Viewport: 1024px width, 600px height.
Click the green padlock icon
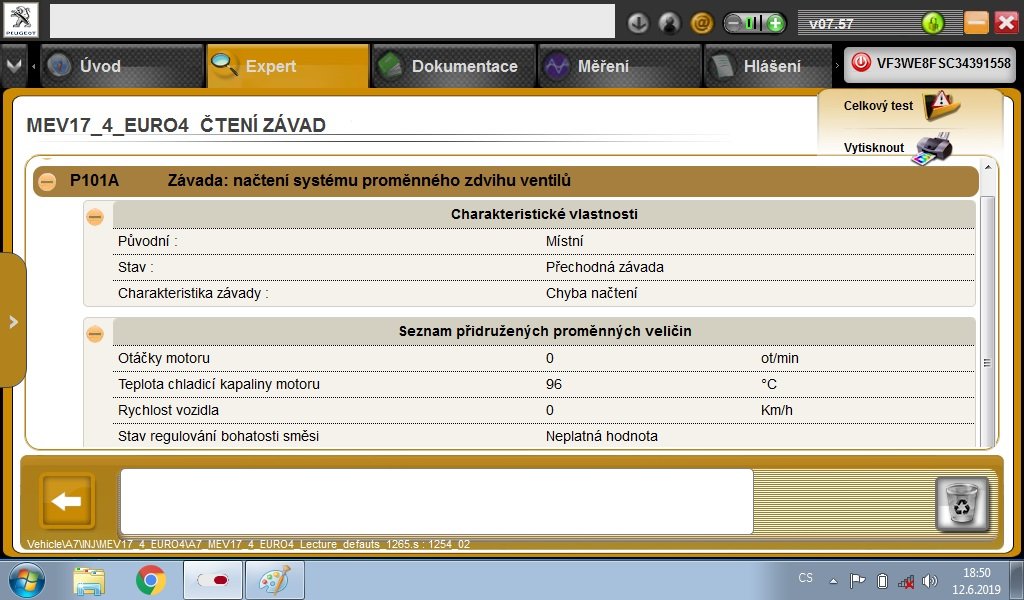click(x=933, y=24)
